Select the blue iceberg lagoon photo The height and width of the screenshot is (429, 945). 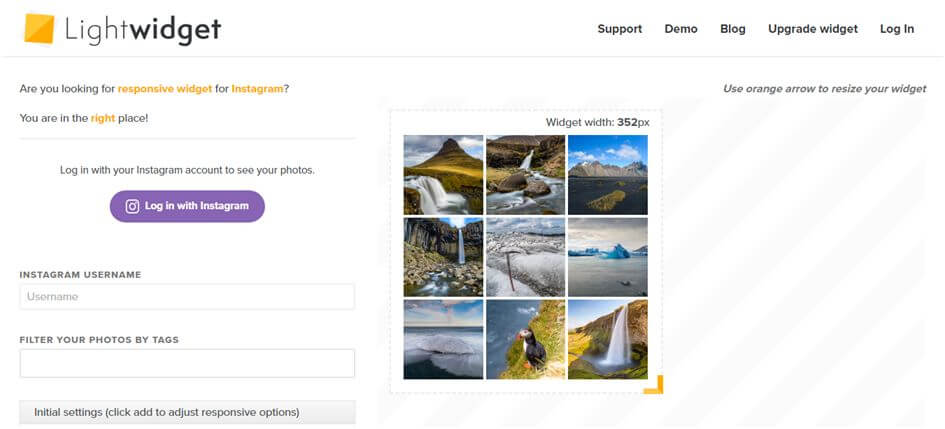pyautogui.click(x=607, y=257)
